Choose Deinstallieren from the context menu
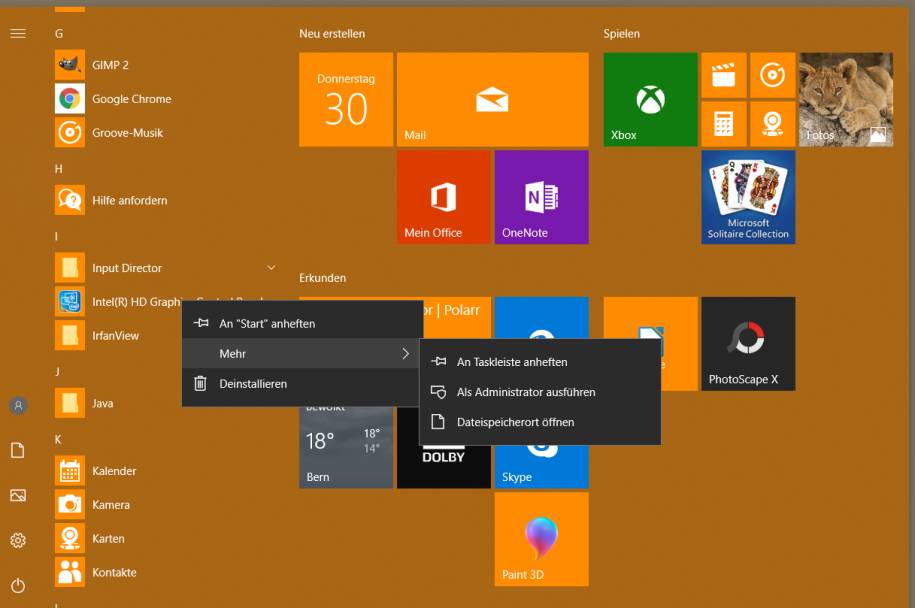This screenshot has height=608, width=915. click(253, 384)
